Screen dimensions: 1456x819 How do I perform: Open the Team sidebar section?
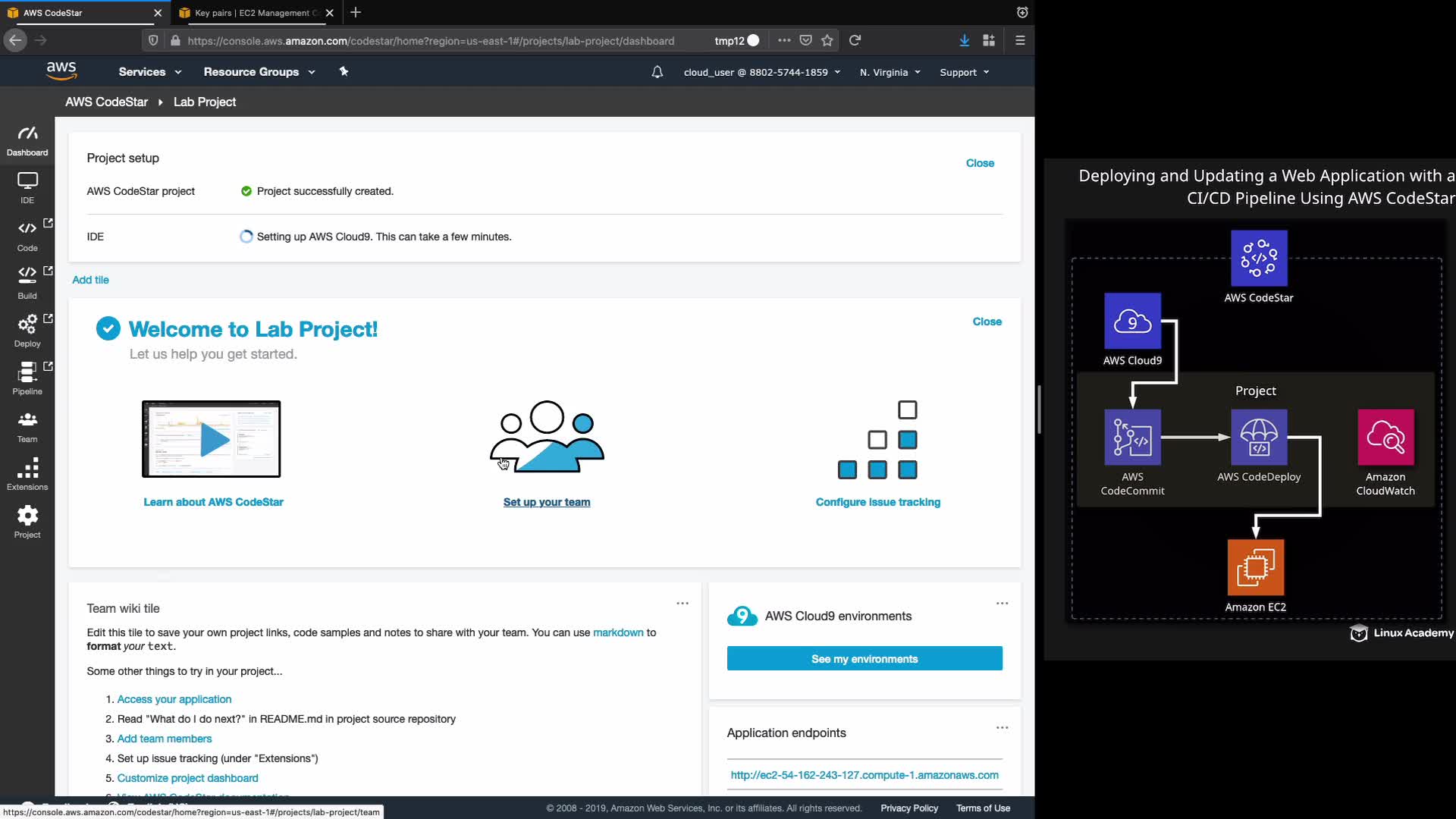(27, 426)
